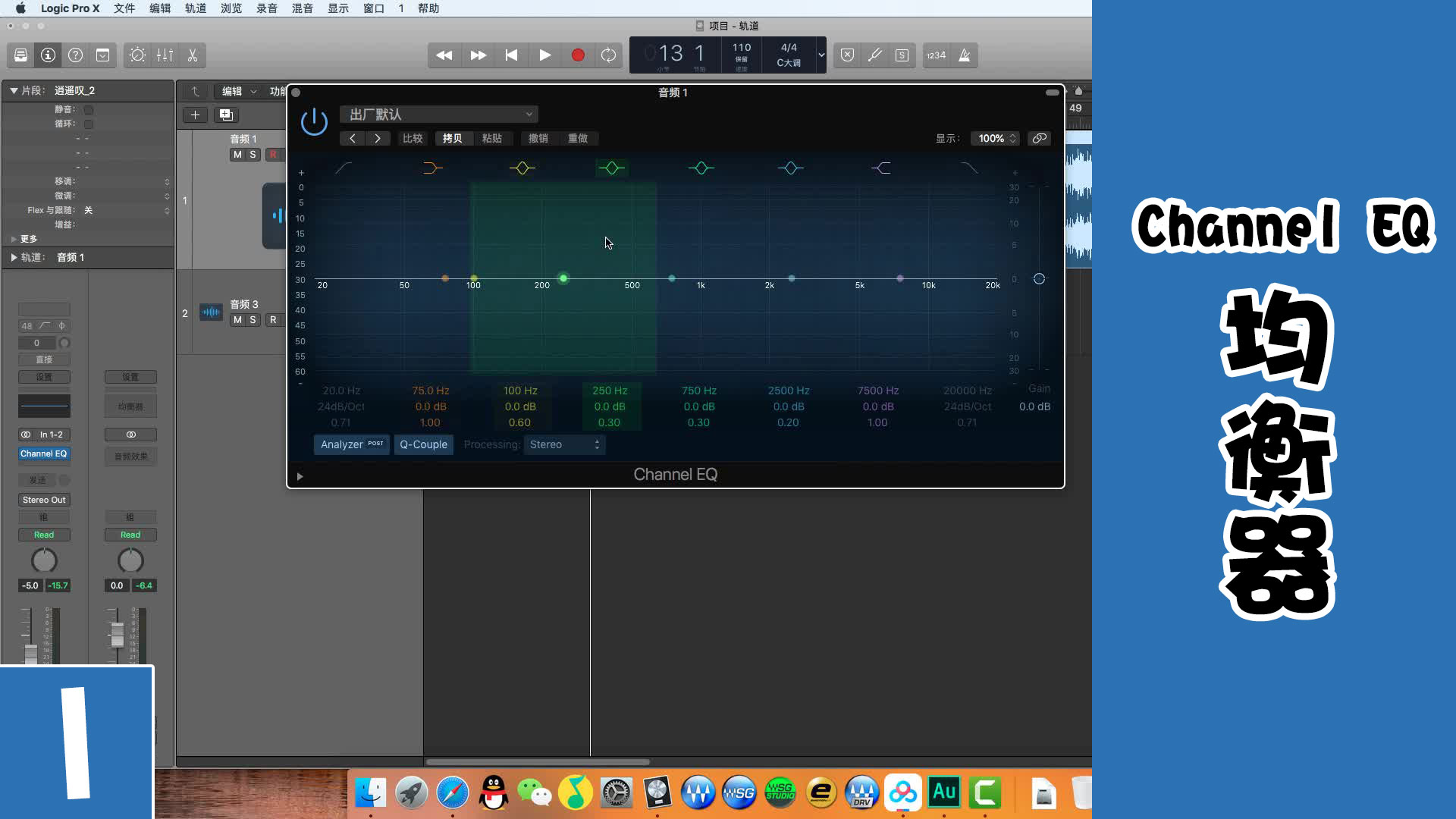Toggle the yellow 100 Hz bell band
Image resolution: width=1456 pixels, height=819 pixels.
point(522,168)
